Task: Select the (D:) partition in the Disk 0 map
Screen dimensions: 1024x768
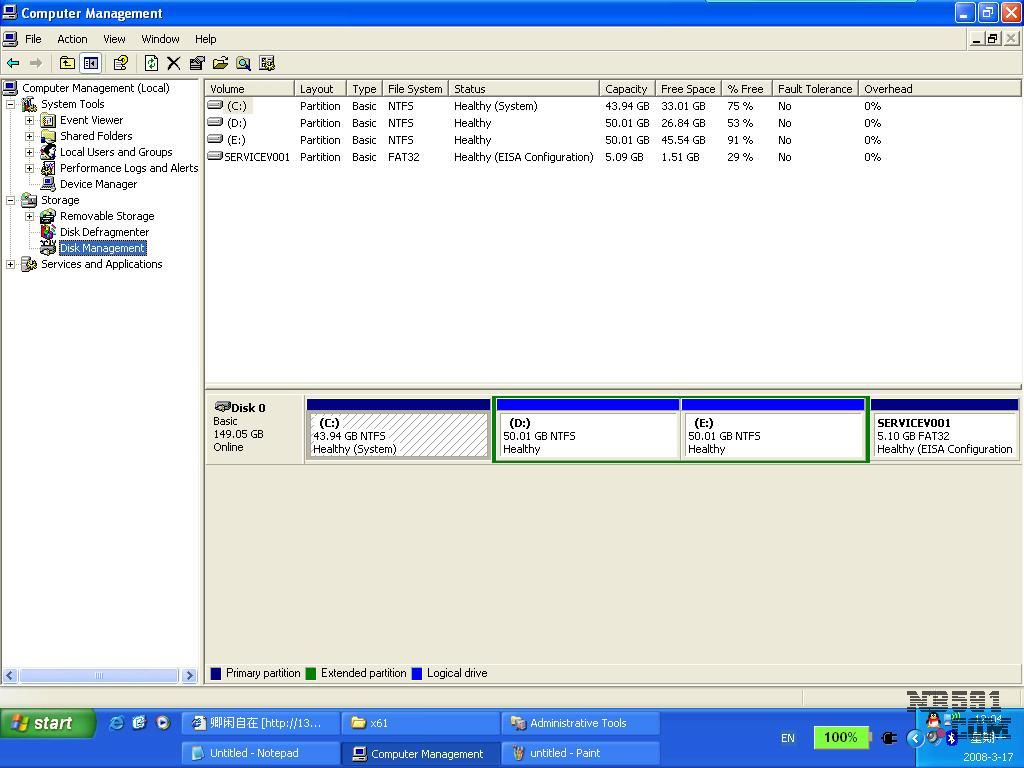Action: [x=587, y=436]
